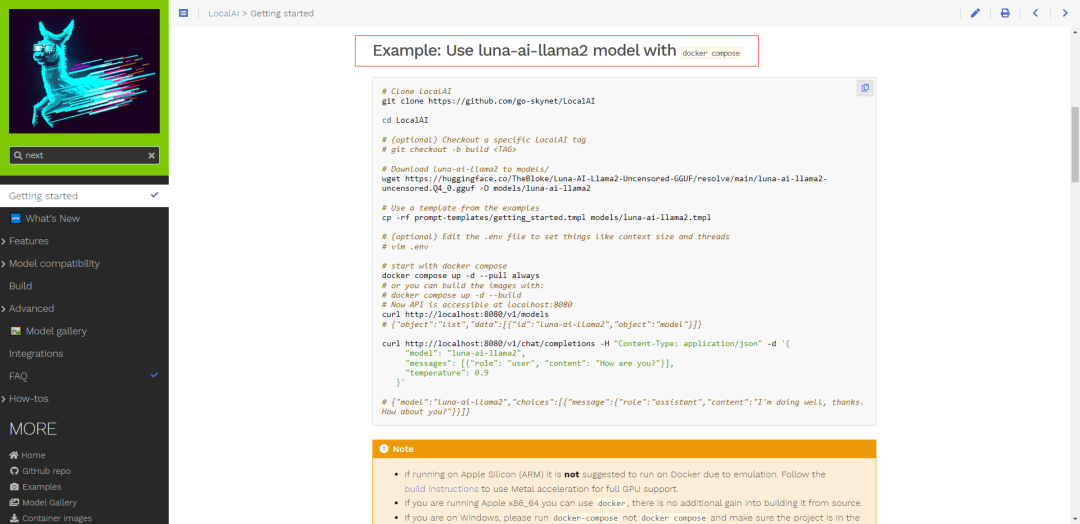Click the 'git clone https://github.com/go-skynet/LocalAI' line
Image resolution: width=1080 pixels, height=524 pixels.
coord(488,101)
